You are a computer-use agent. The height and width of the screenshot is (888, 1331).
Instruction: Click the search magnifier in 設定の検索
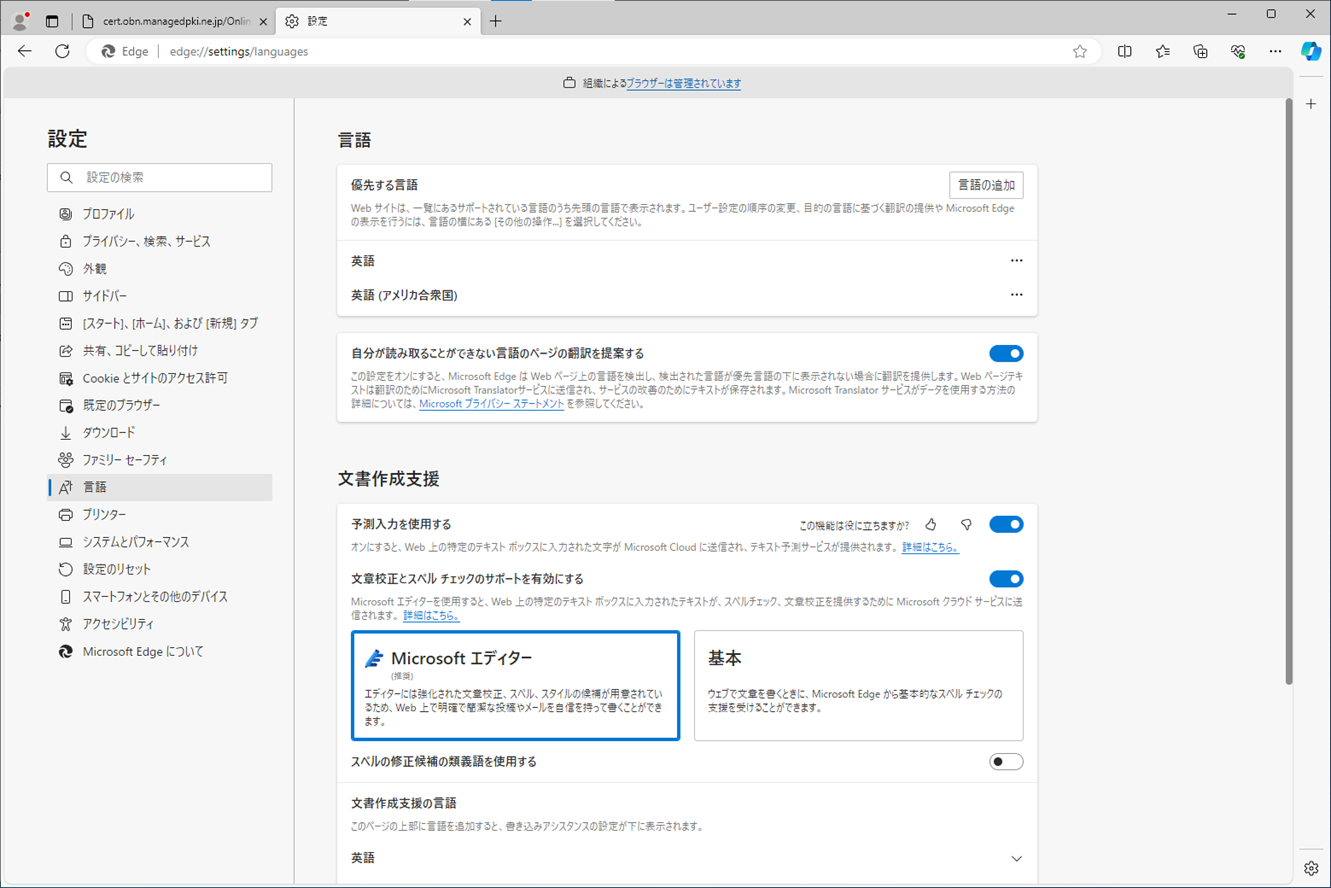tap(66, 178)
